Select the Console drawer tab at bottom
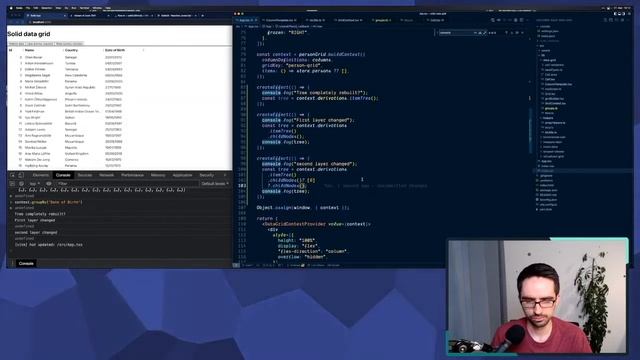640x360 pixels. 26,264
